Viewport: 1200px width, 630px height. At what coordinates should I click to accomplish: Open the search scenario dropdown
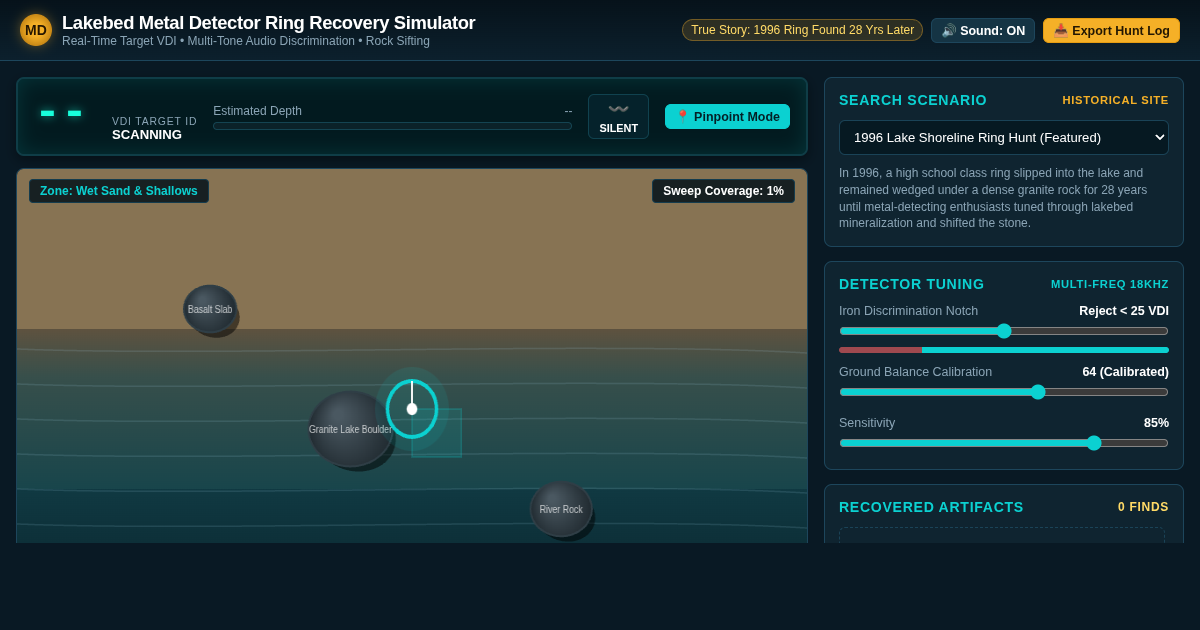[x=1004, y=137]
